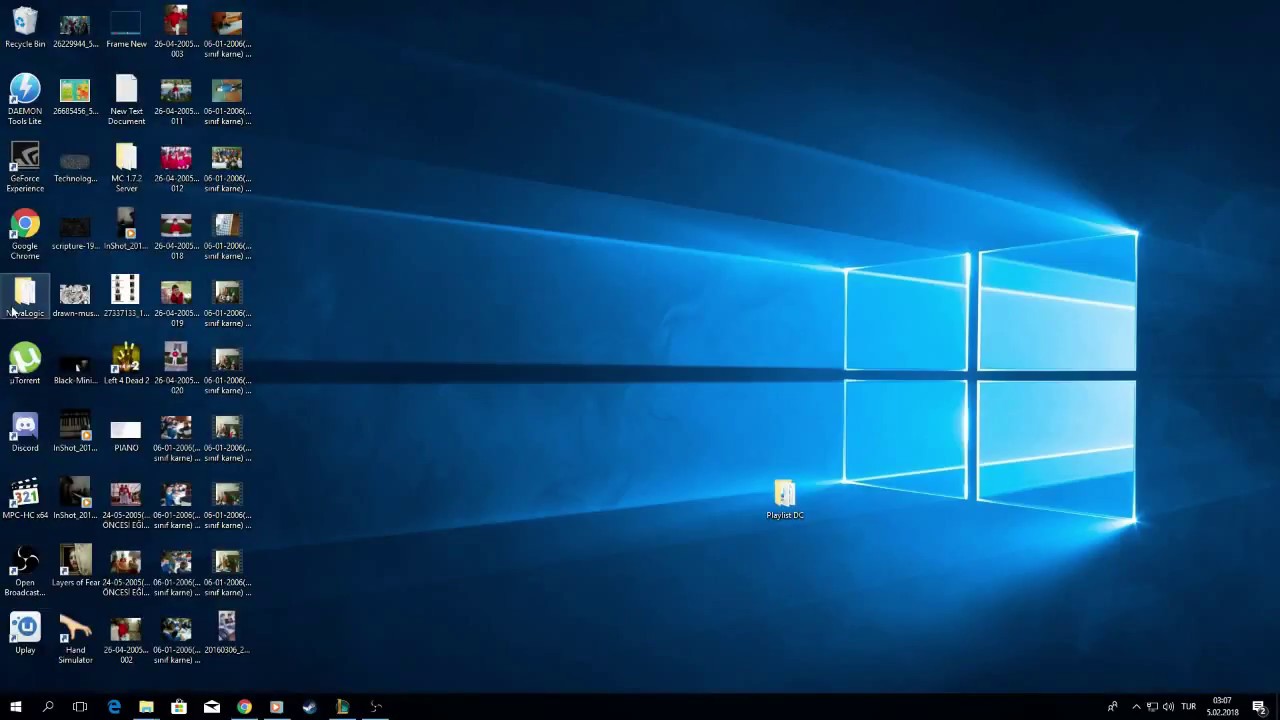The width and height of the screenshot is (1280, 720).
Task: Open GeForce Experience desktop shortcut
Action: (25, 166)
